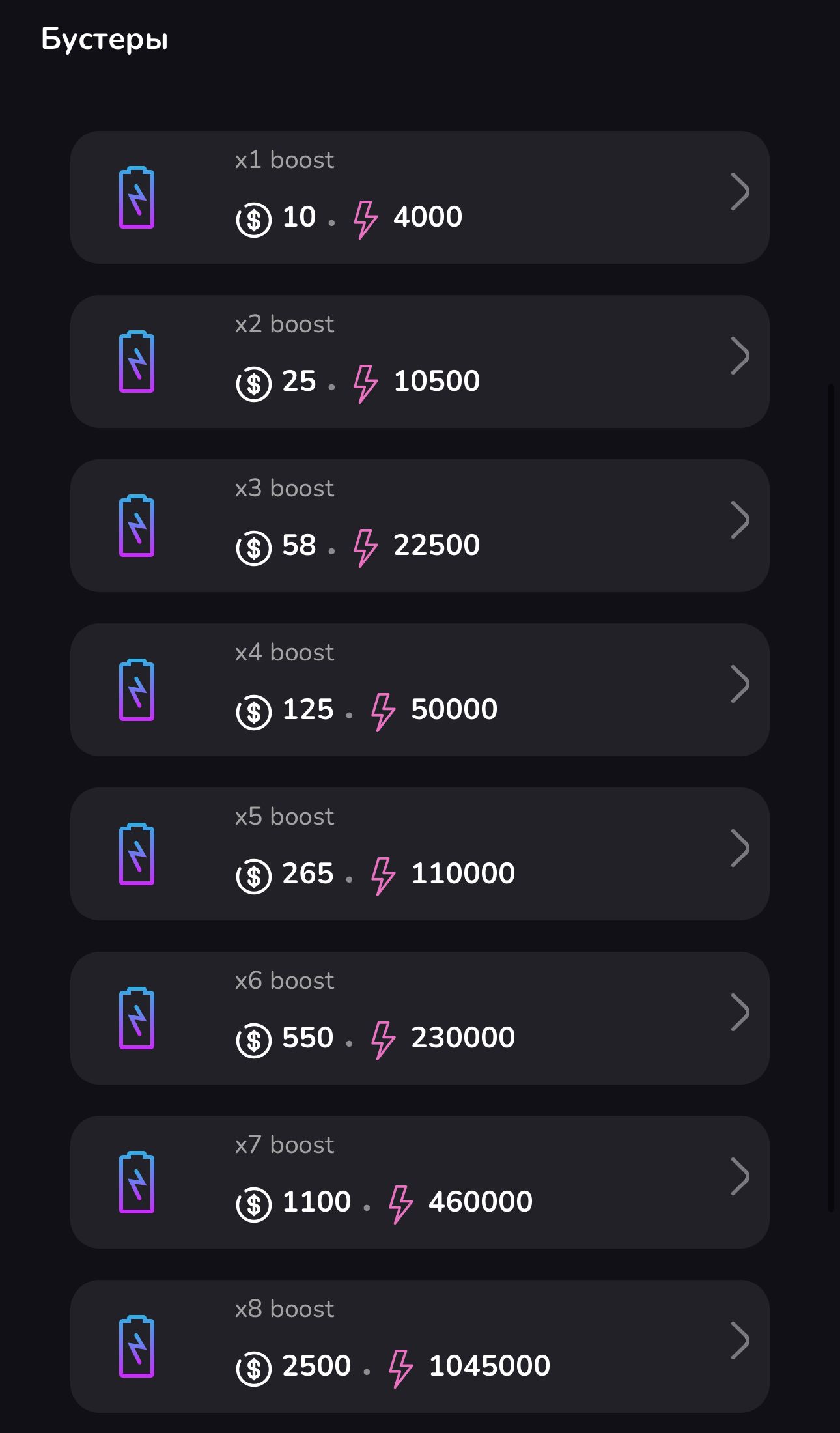Click the chevron on x2 boost row
This screenshot has width=840, height=1433.
point(740,356)
